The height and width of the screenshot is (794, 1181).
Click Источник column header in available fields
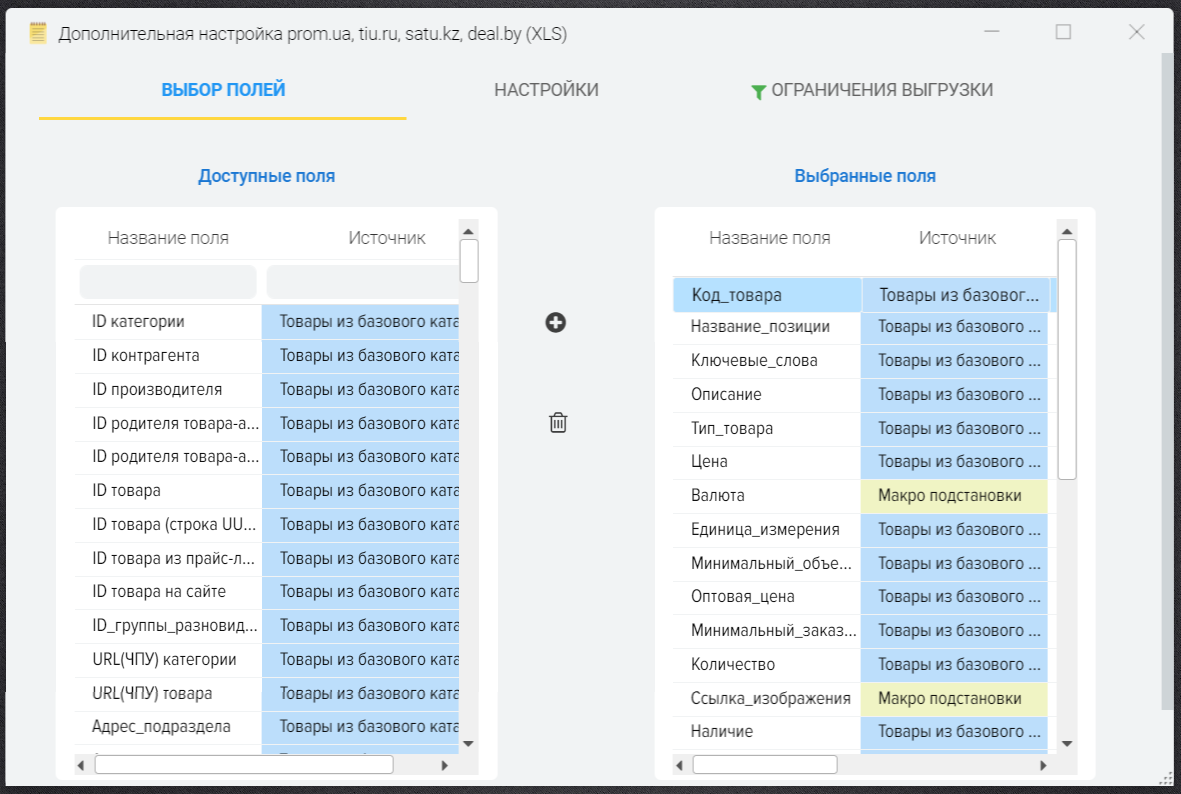pos(387,238)
